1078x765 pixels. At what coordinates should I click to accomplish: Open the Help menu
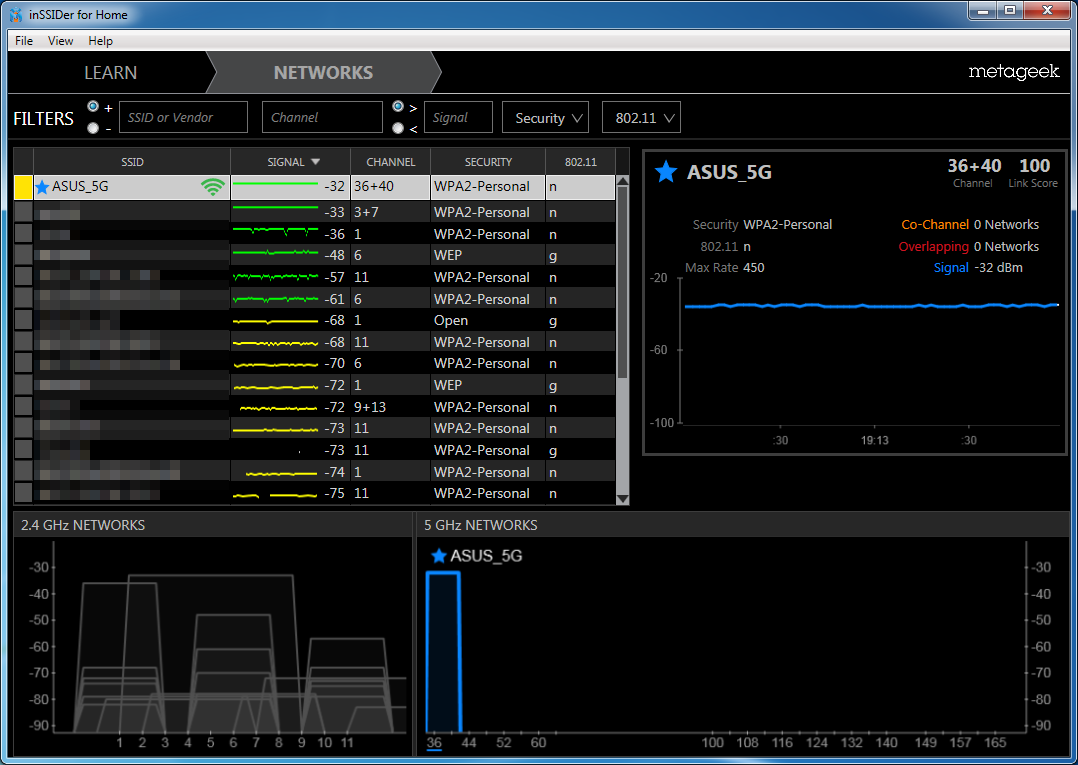100,41
